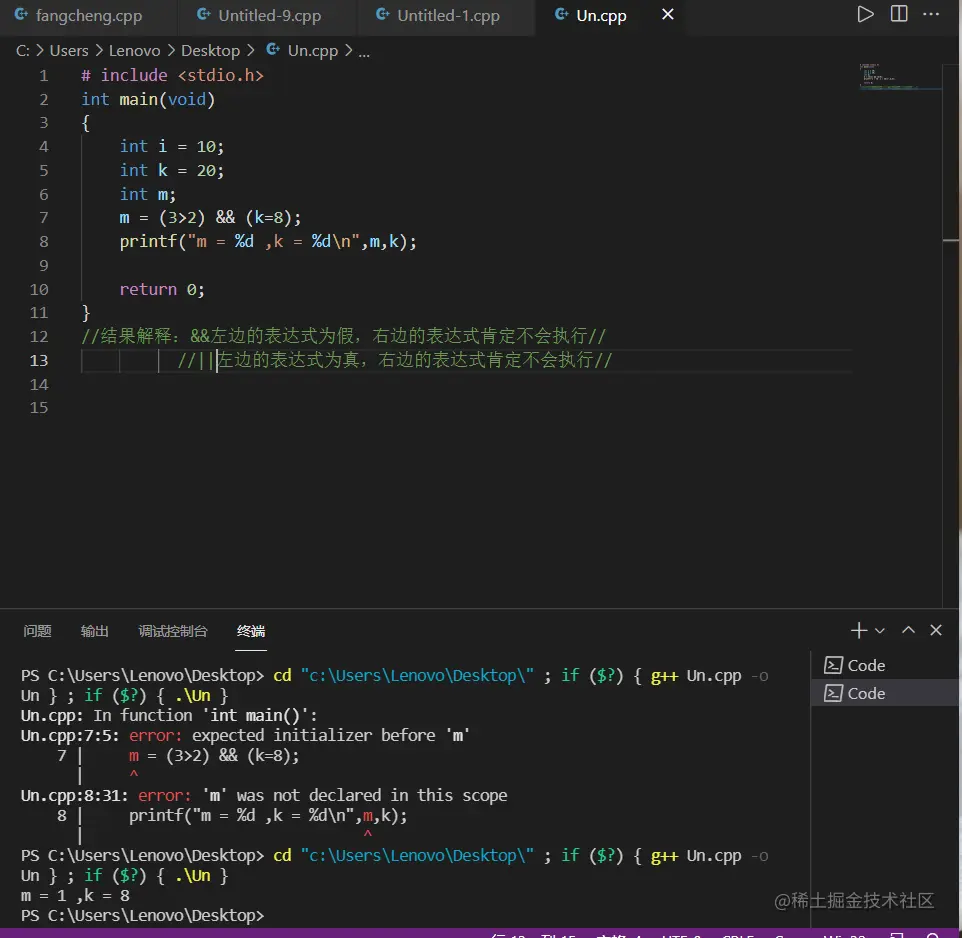Screen dimensions: 962x938
Task: Click the 'int m;' declaration line
Action: [x=147, y=194]
